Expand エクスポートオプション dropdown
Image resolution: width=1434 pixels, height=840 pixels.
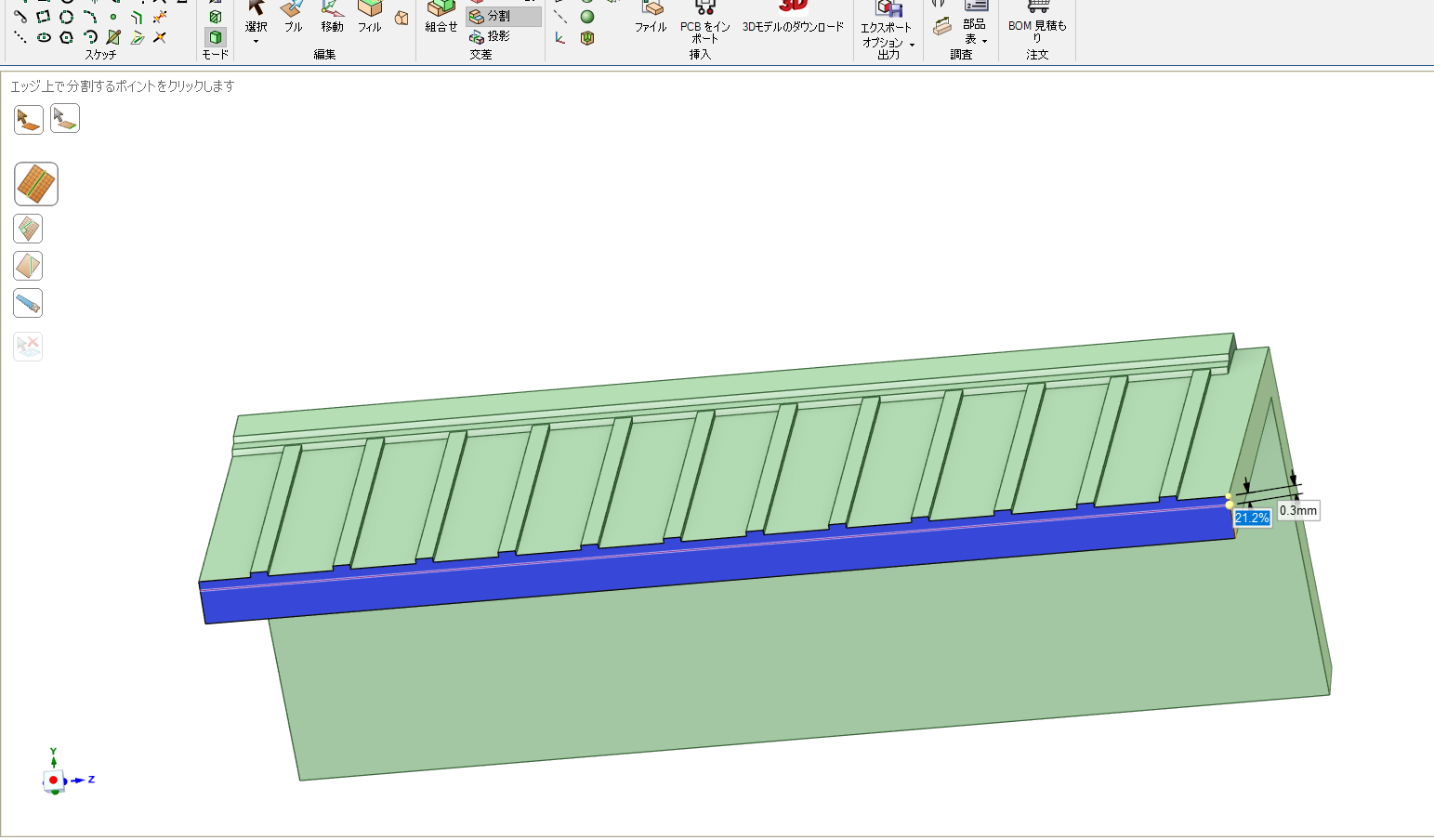click(x=912, y=45)
